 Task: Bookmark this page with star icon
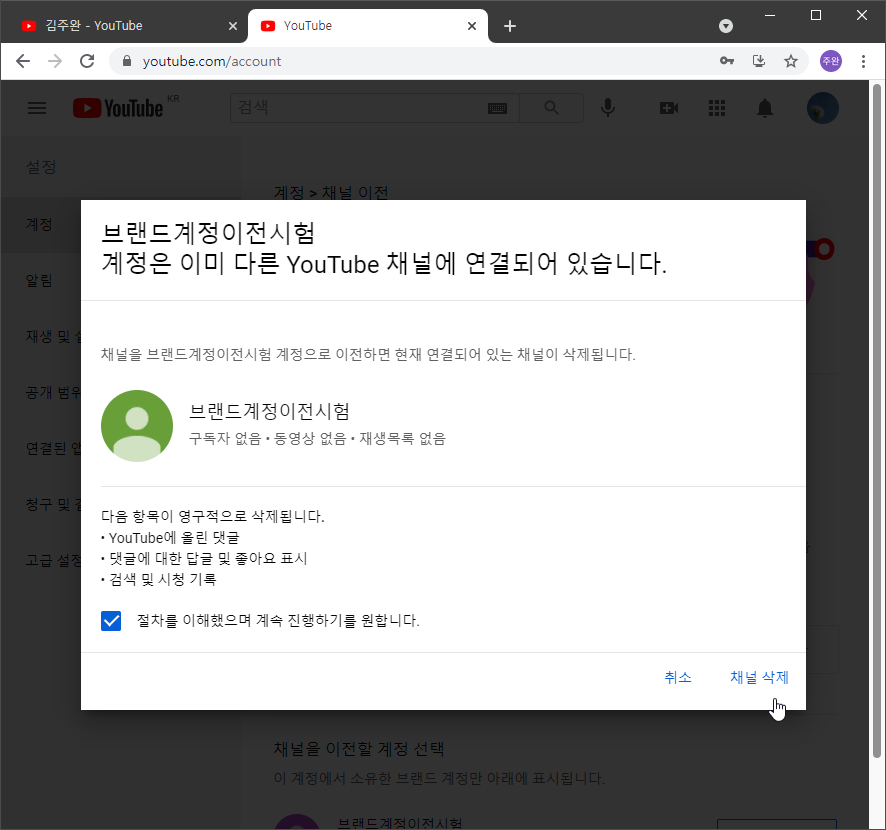[x=791, y=61]
